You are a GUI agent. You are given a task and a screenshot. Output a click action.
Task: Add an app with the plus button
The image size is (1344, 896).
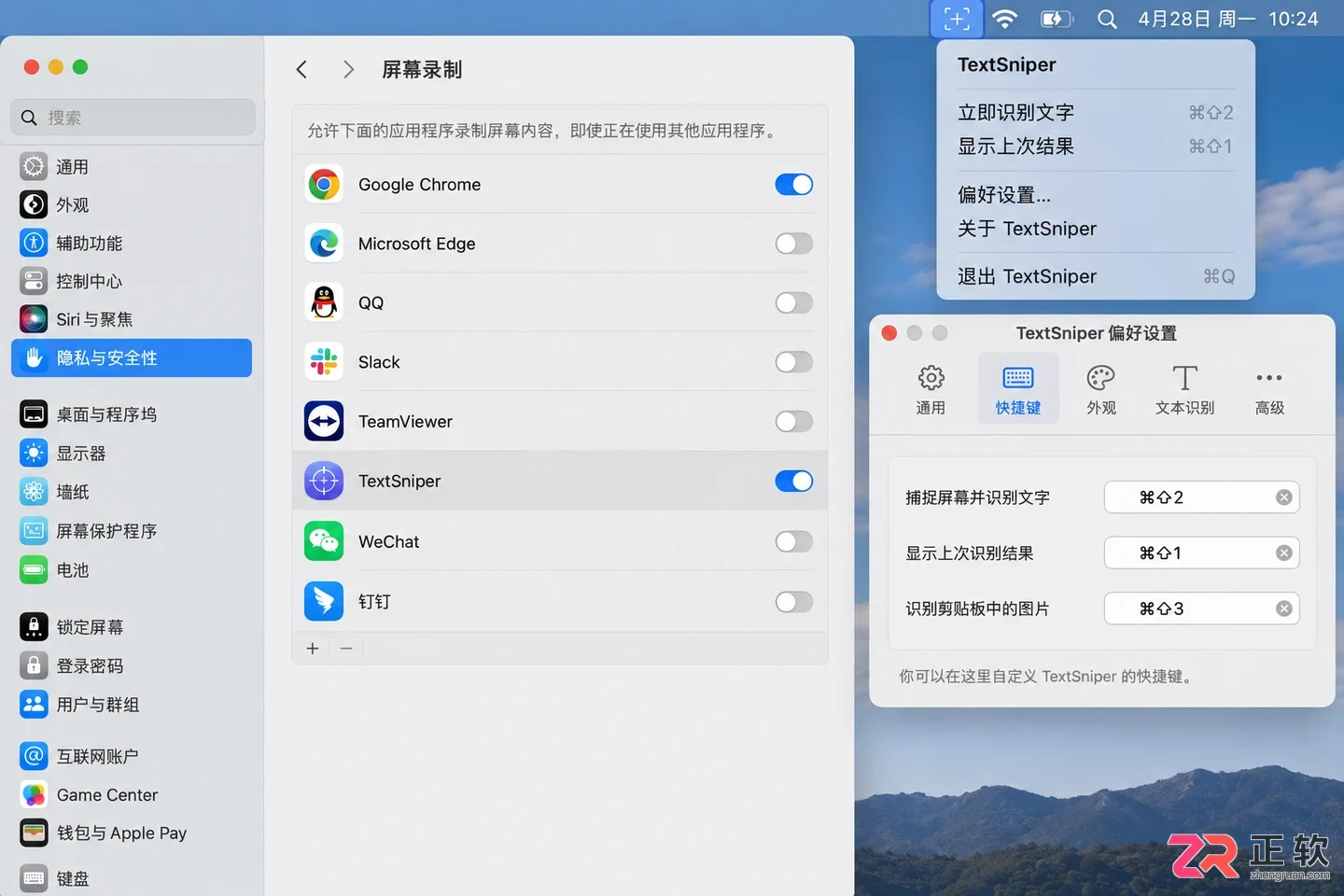tap(313, 649)
